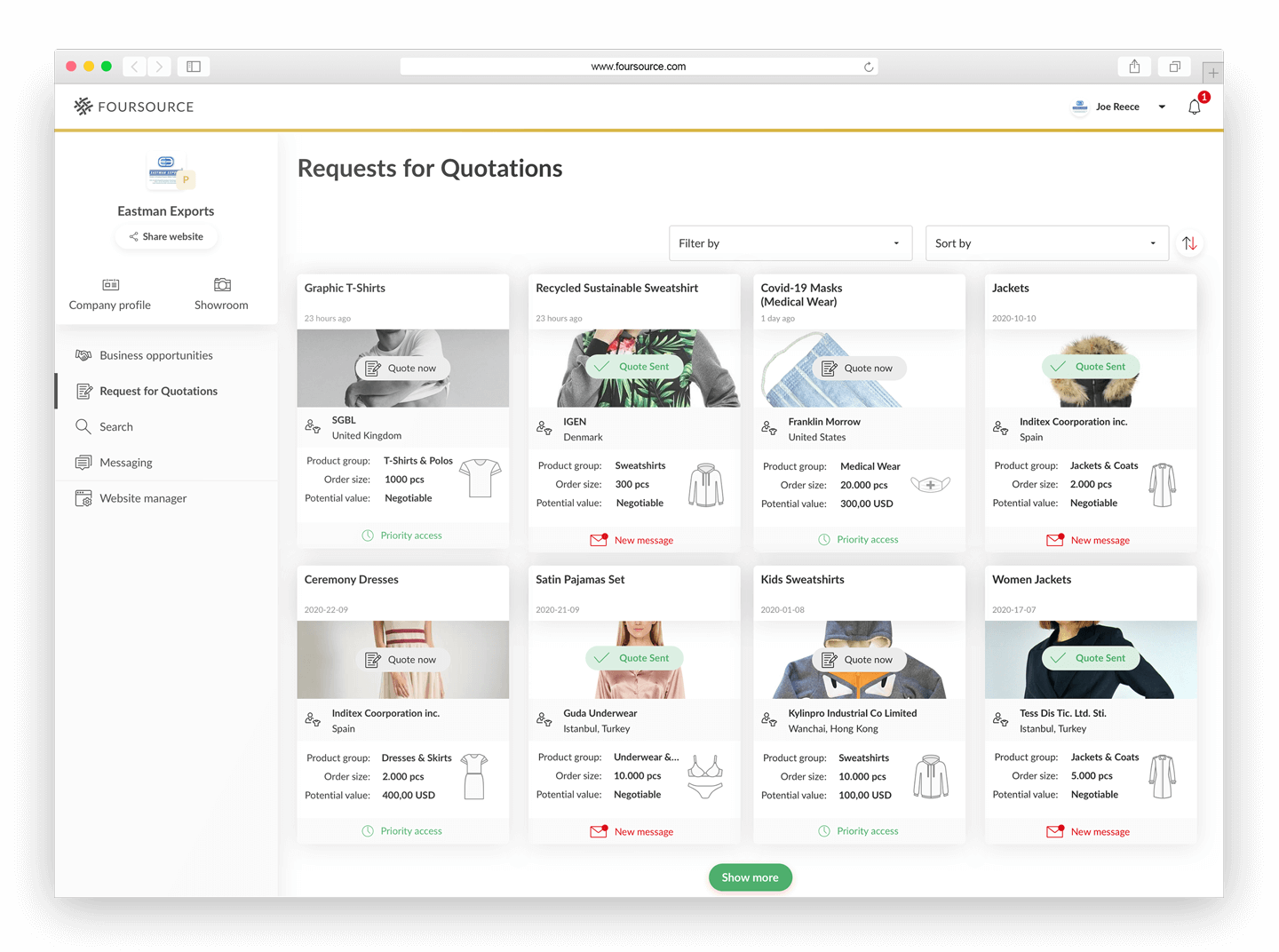
Task: Go to Business opportunities in sidebar
Action: click(x=155, y=355)
